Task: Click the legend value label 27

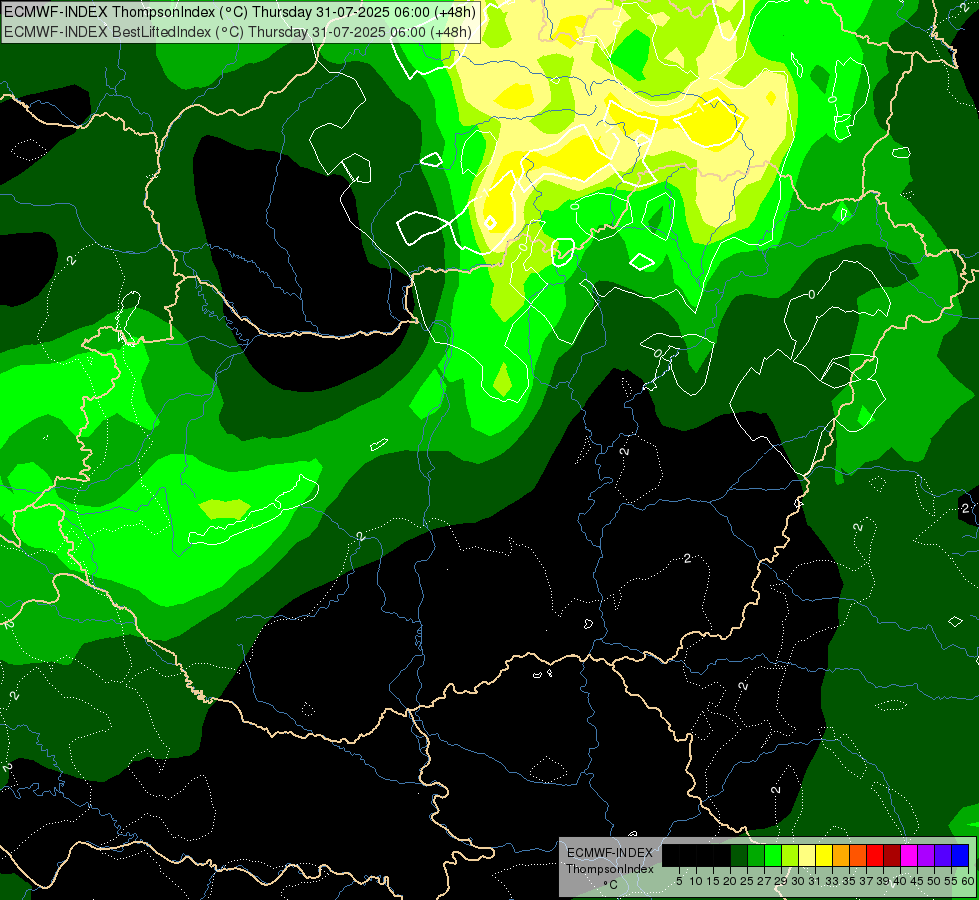Action: 764,881
